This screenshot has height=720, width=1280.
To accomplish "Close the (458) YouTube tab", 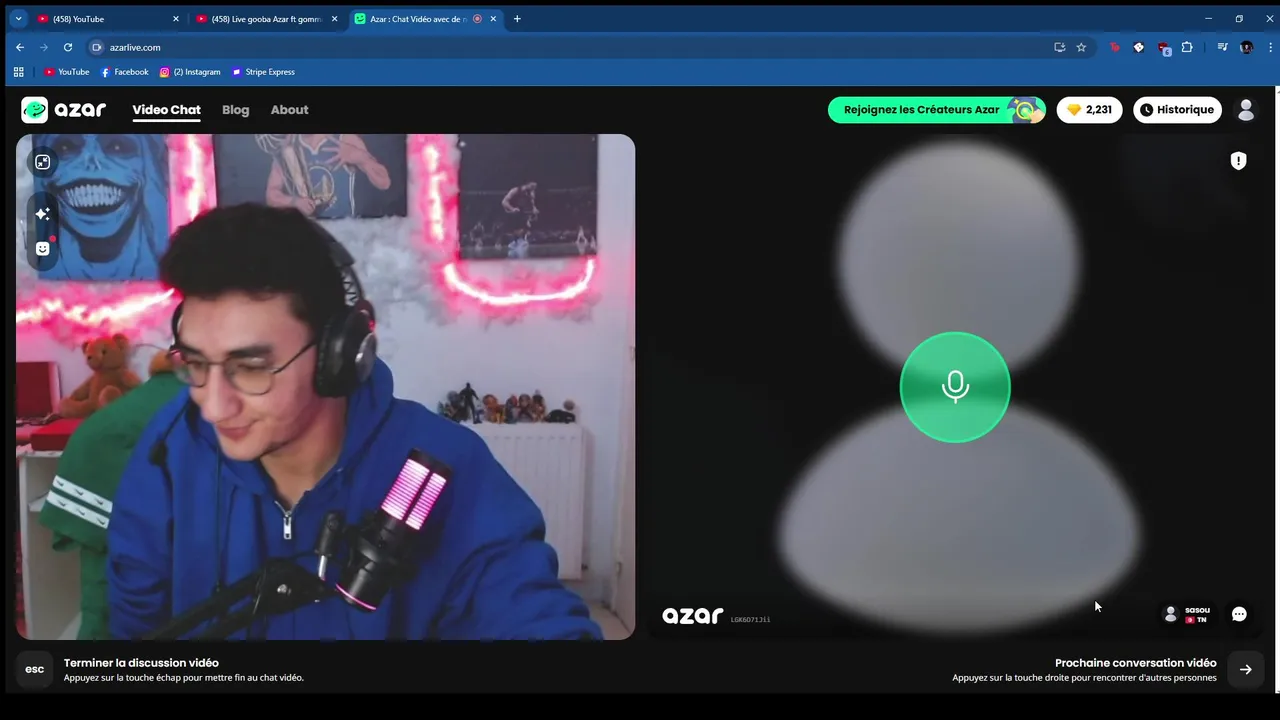I will (176, 19).
